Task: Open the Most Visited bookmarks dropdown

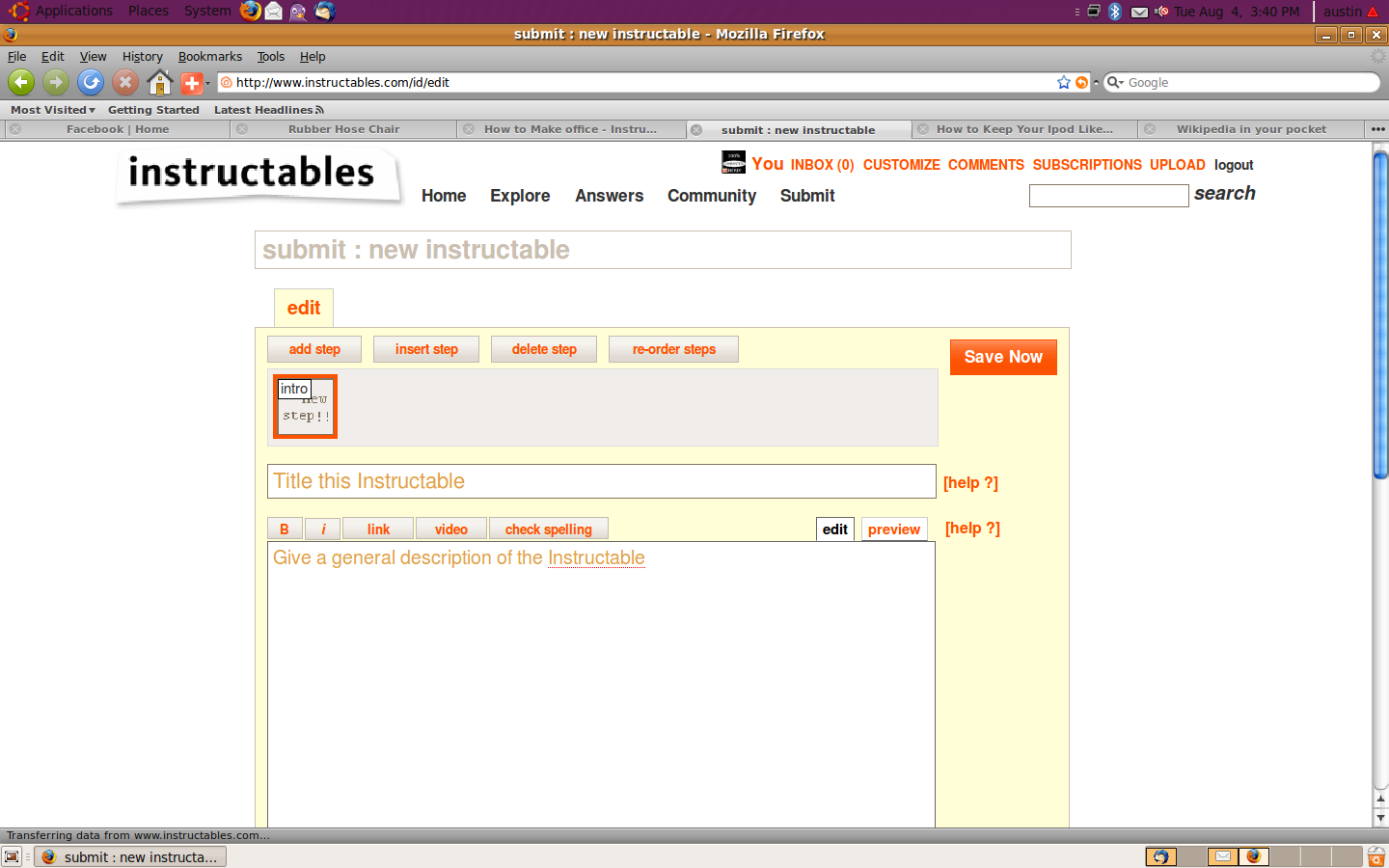Action: click(53, 110)
